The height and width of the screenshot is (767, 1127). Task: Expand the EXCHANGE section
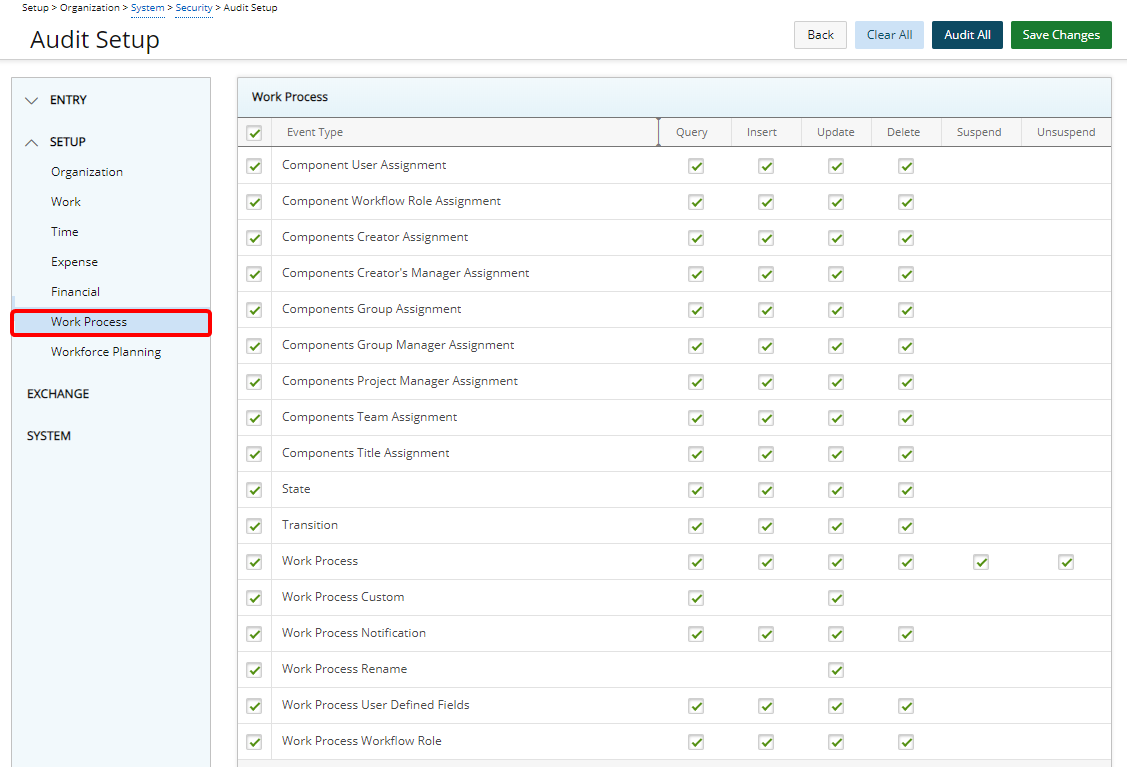[58, 394]
